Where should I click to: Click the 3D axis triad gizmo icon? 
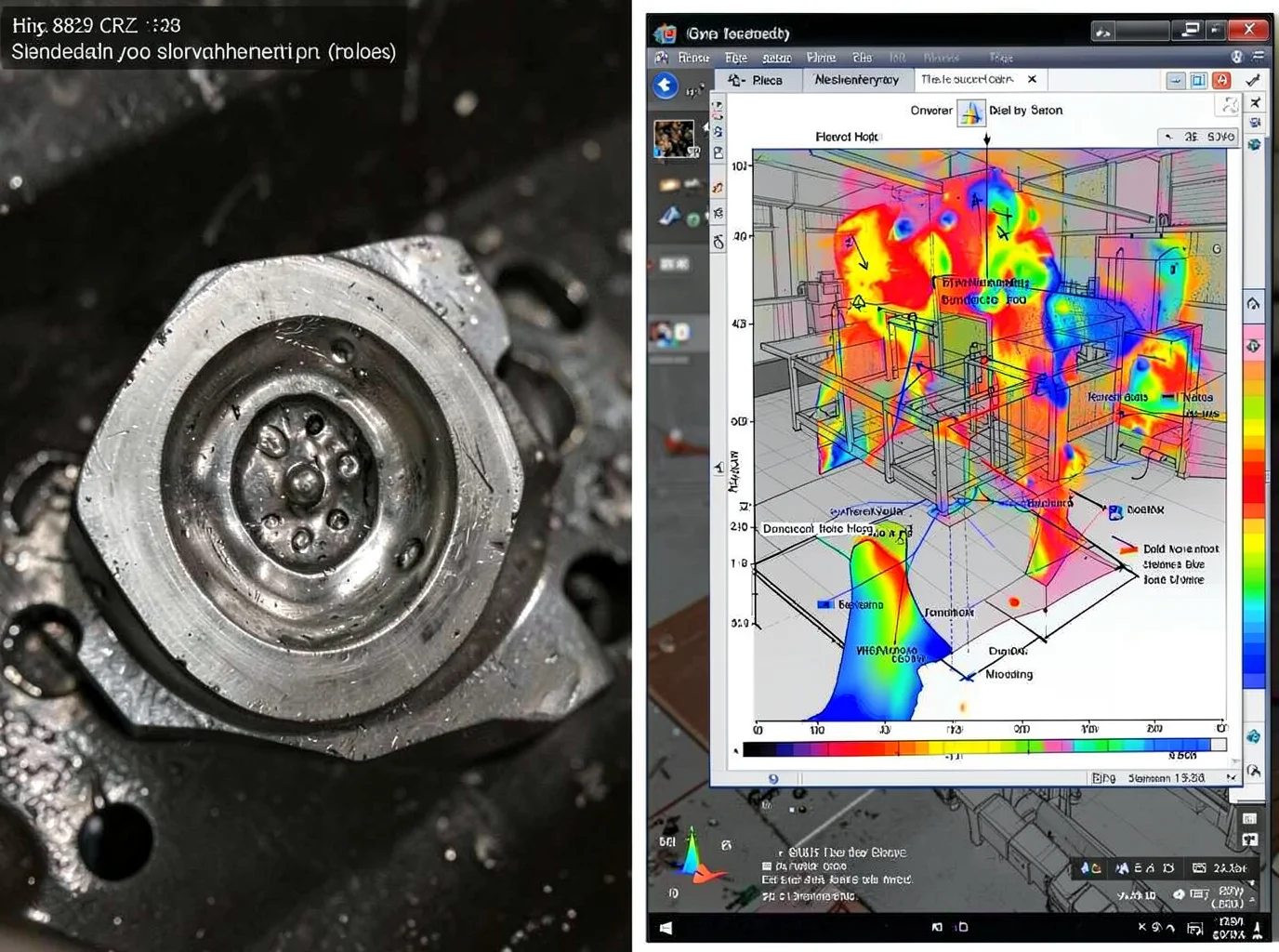pos(694,855)
